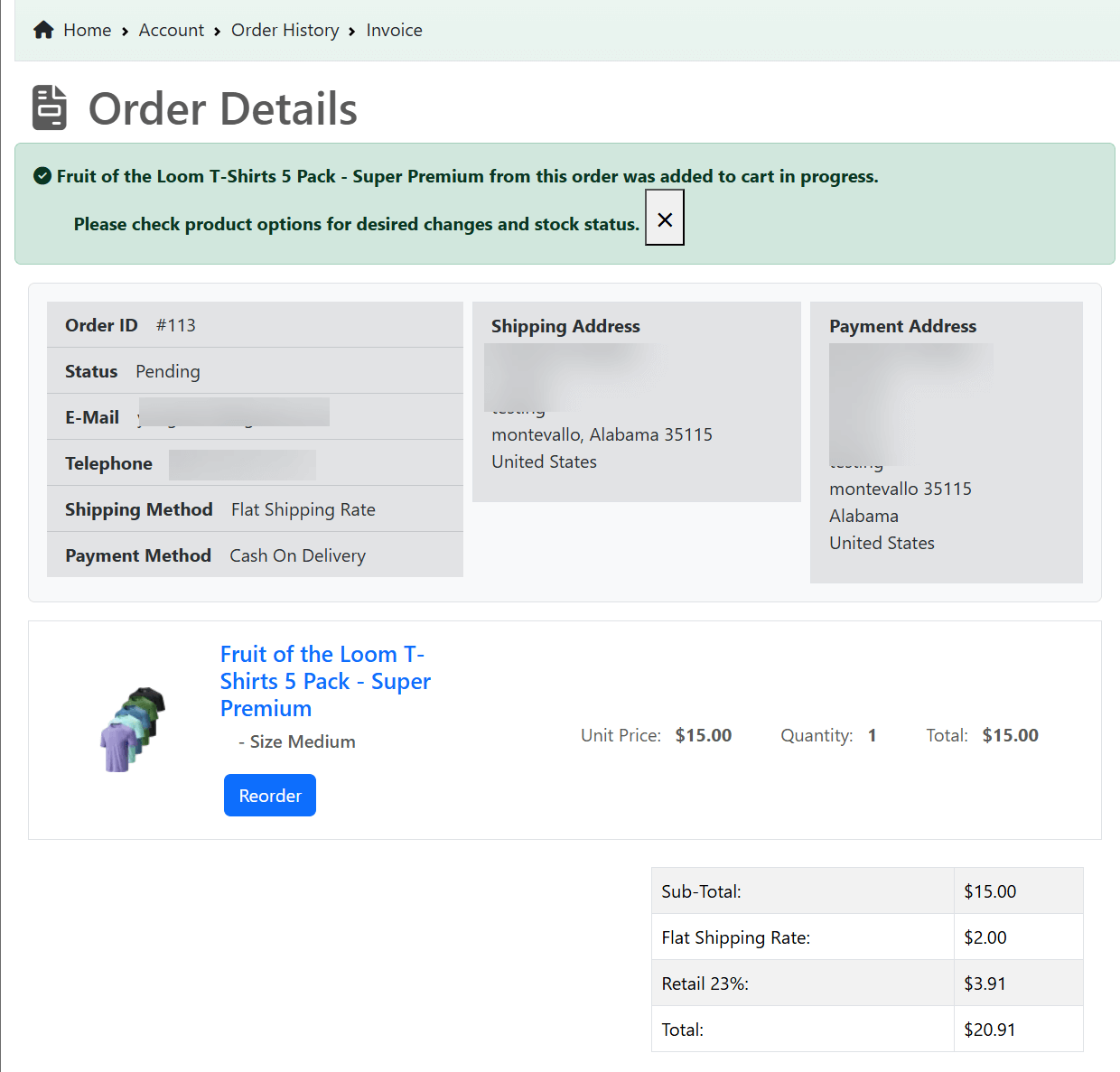
Task: Click the $20.91 order total amount
Action: pyautogui.click(x=989, y=1030)
